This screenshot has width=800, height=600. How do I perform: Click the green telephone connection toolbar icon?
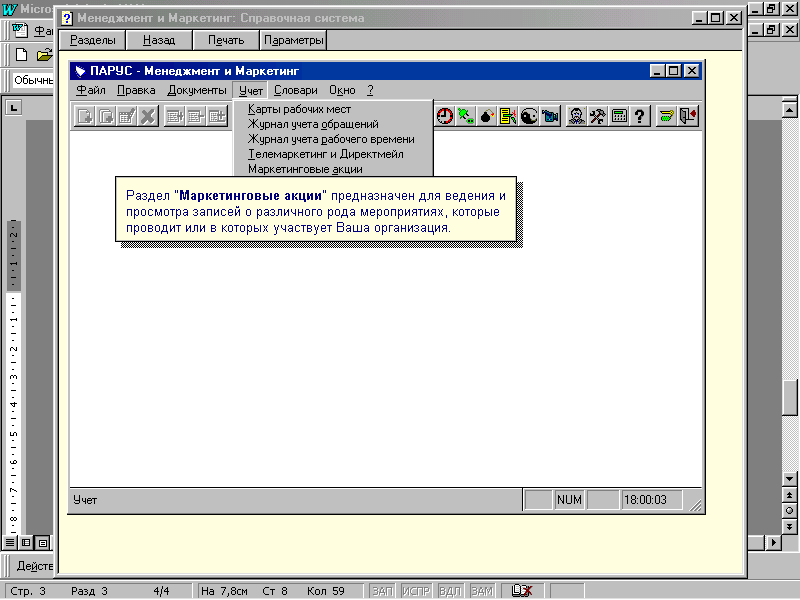[465, 116]
